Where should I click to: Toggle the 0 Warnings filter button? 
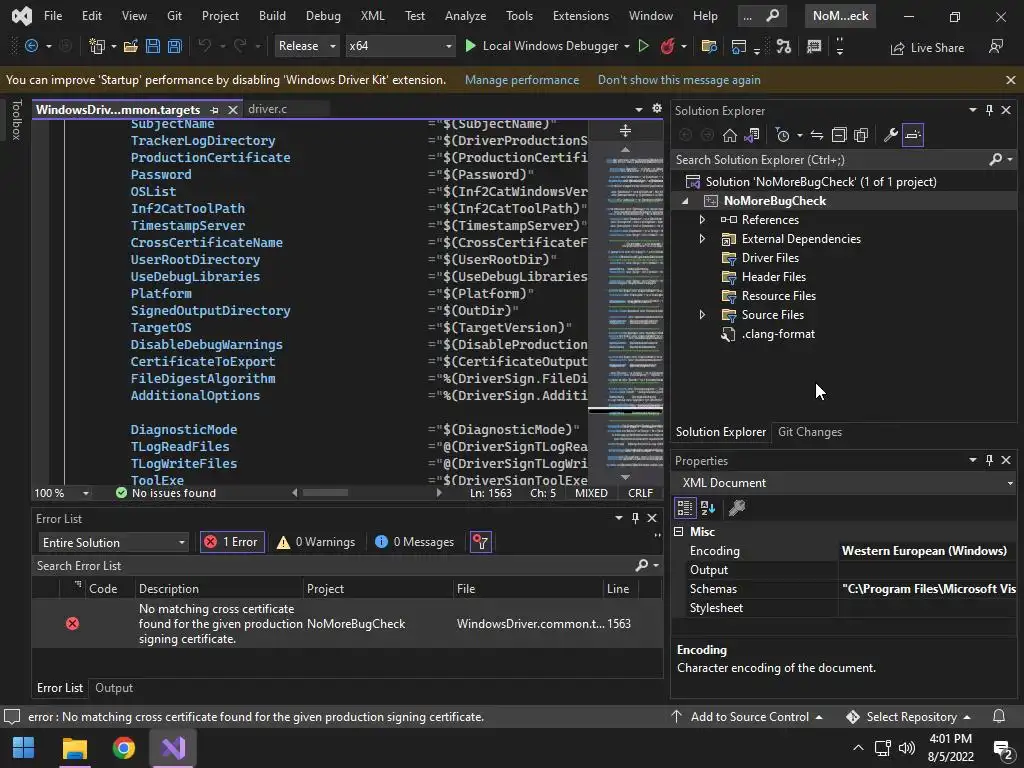point(315,542)
